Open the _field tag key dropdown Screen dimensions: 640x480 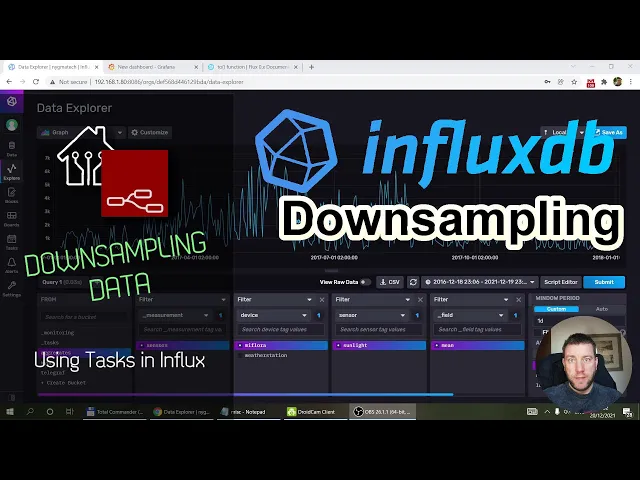[x=470, y=315]
